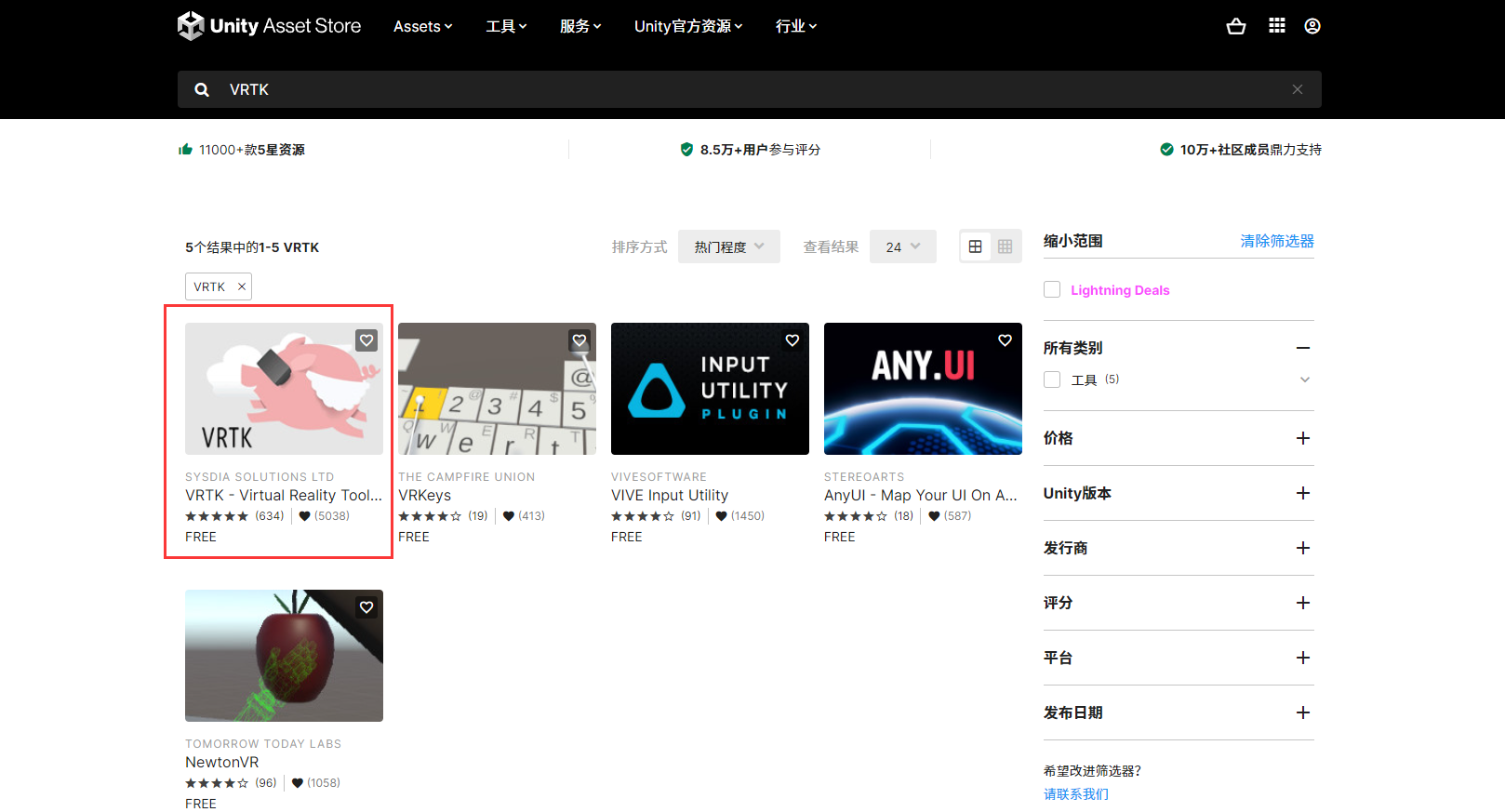Favorite the VRKeys asset with heart icon

pyautogui.click(x=579, y=340)
